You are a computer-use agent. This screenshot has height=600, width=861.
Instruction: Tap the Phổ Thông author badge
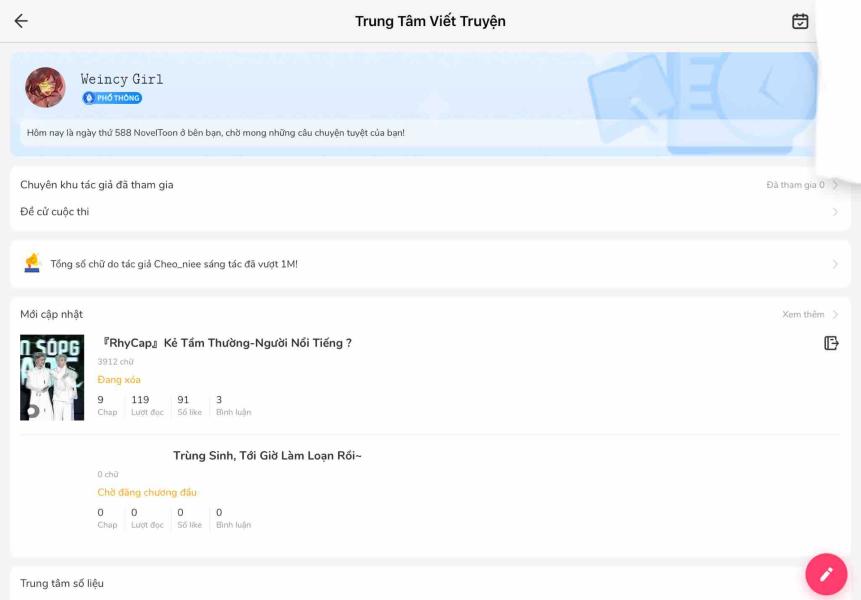click(x=112, y=98)
